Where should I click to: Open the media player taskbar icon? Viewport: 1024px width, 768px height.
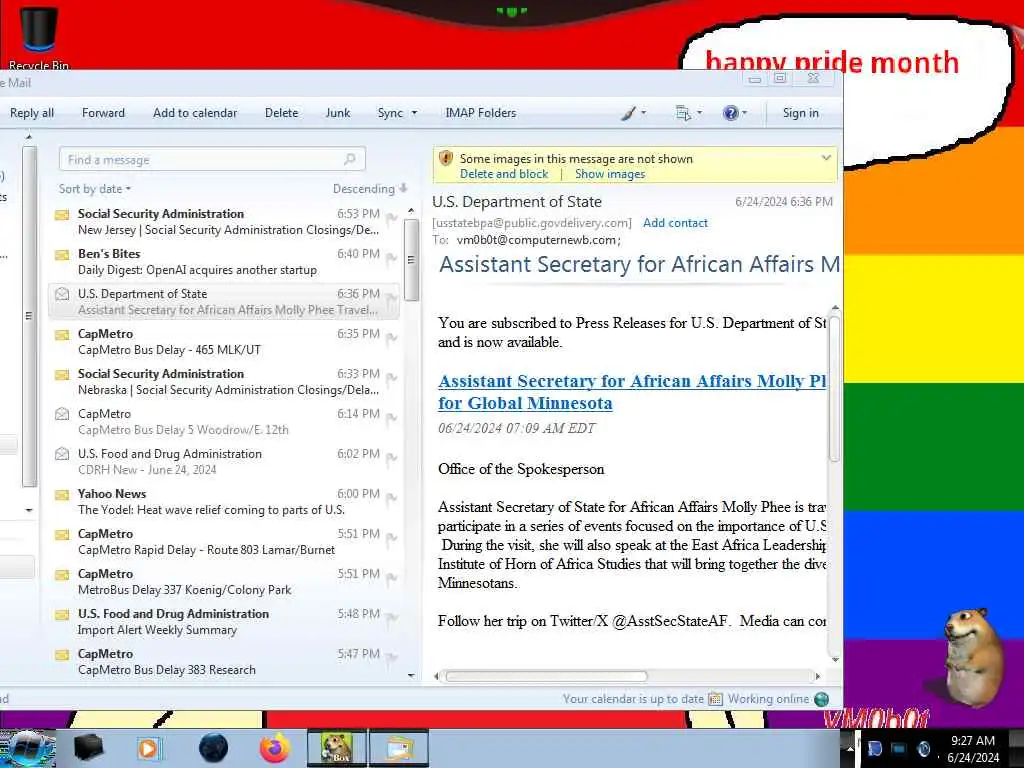[149, 748]
